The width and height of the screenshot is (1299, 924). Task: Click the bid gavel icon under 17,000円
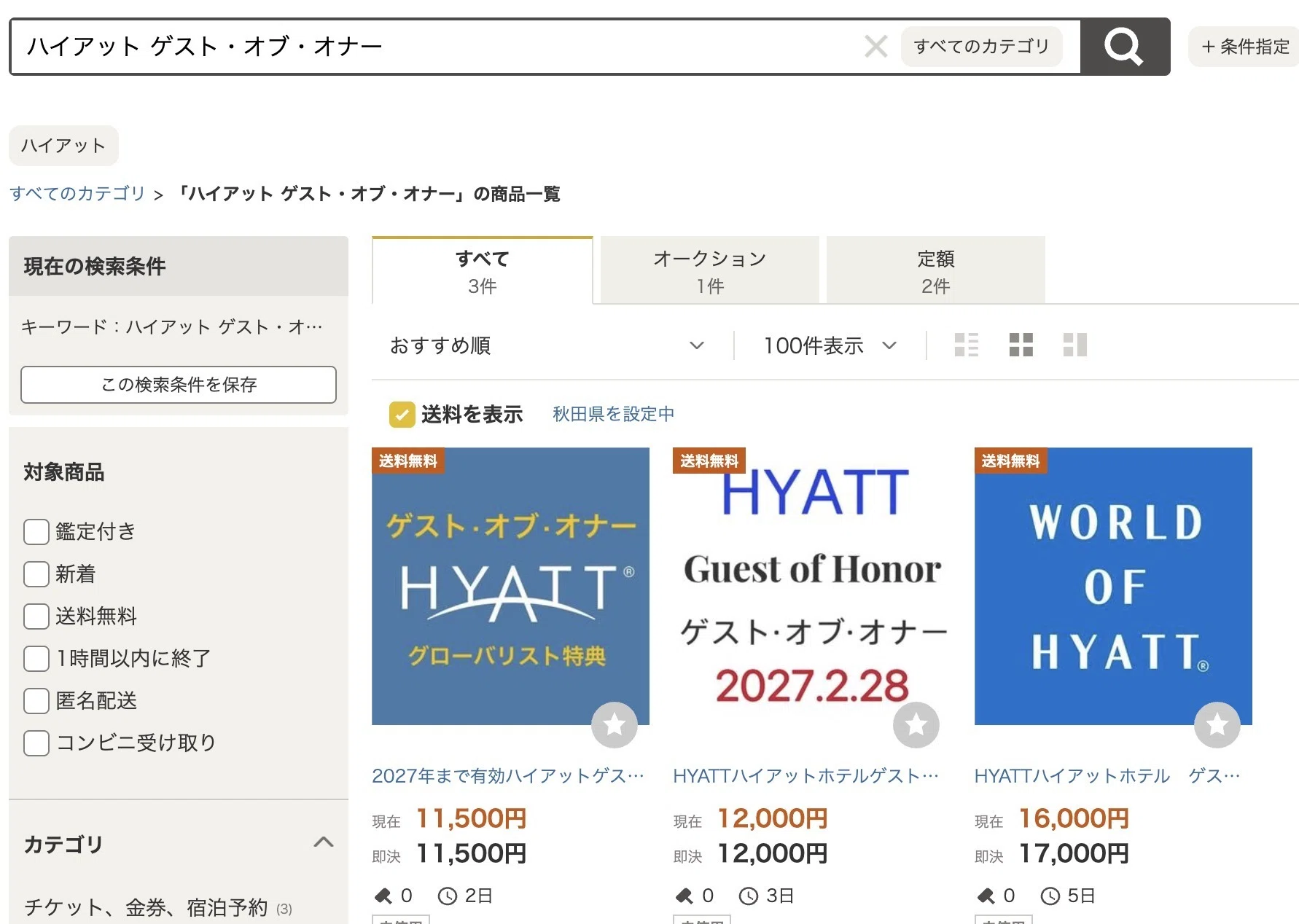tap(986, 896)
